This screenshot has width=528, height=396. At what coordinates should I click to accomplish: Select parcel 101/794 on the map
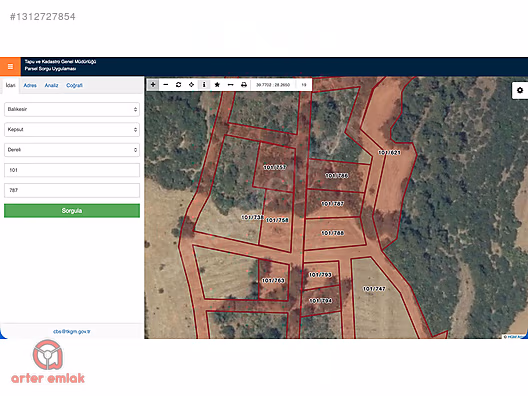point(321,301)
